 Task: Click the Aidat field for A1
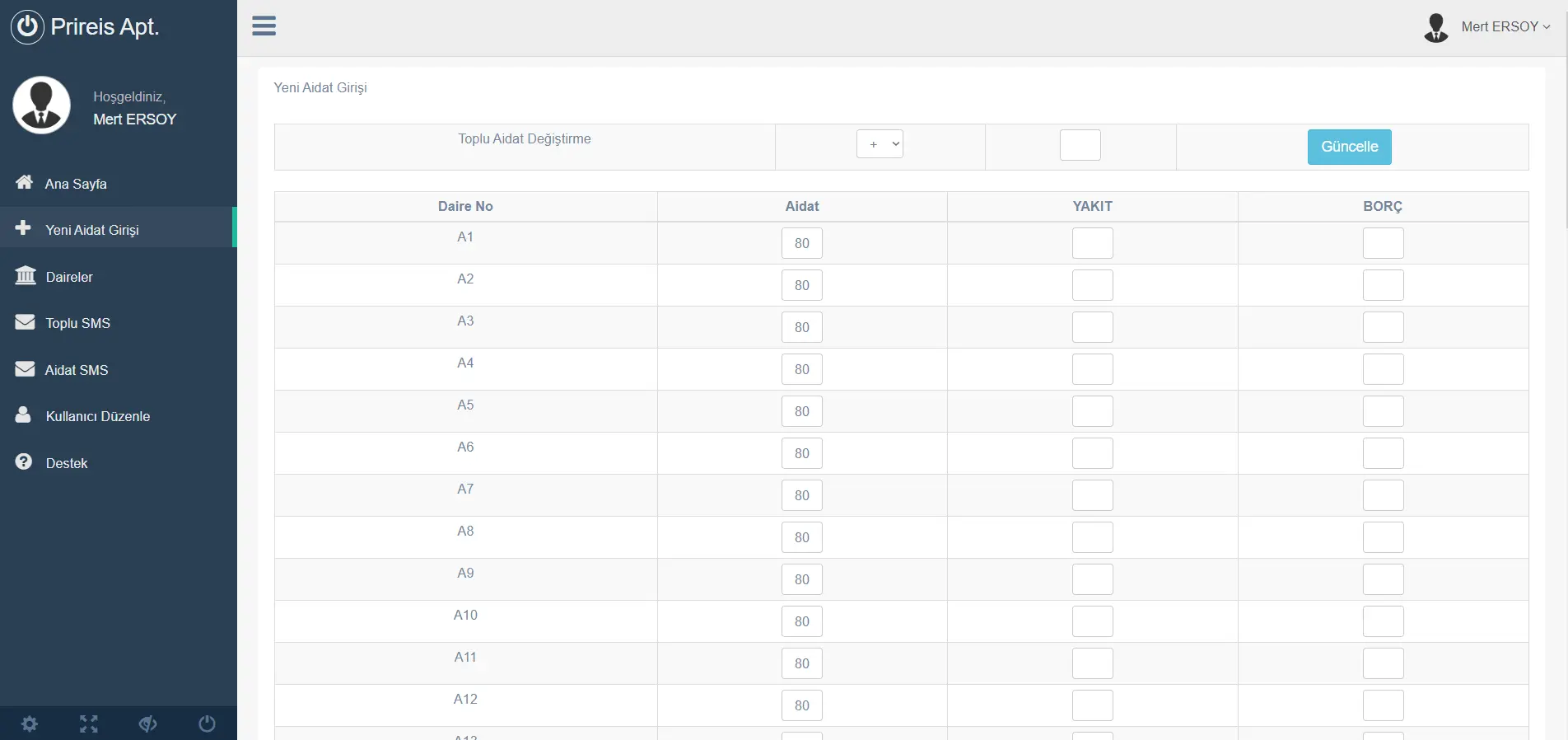pos(801,243)
